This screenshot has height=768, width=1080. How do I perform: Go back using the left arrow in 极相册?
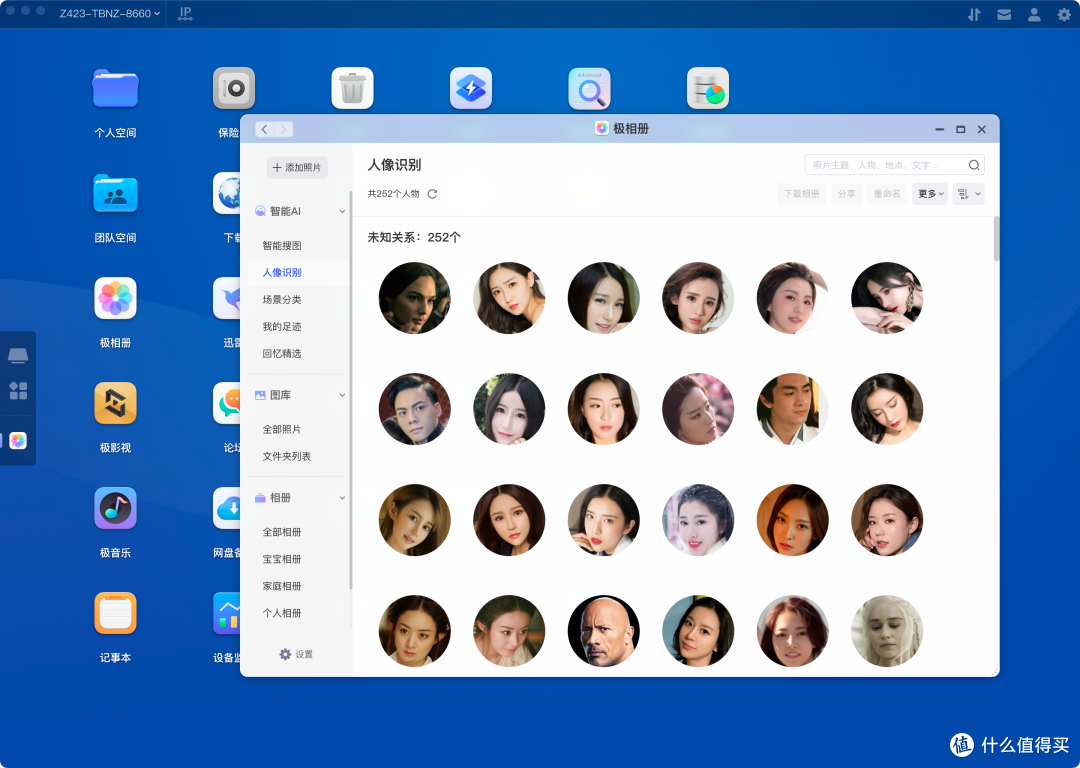(264, 129)
